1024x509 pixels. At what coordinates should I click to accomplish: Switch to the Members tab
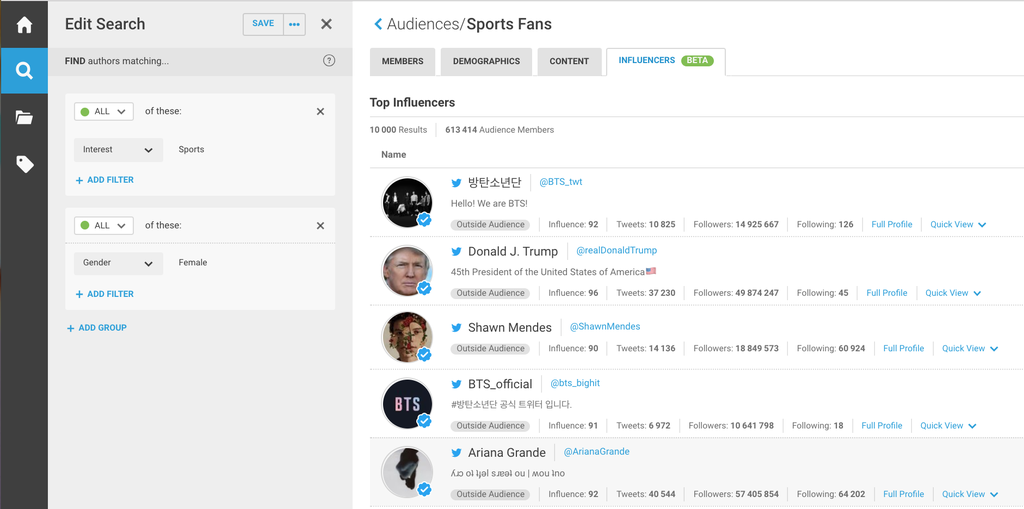(x=402, y=61)
